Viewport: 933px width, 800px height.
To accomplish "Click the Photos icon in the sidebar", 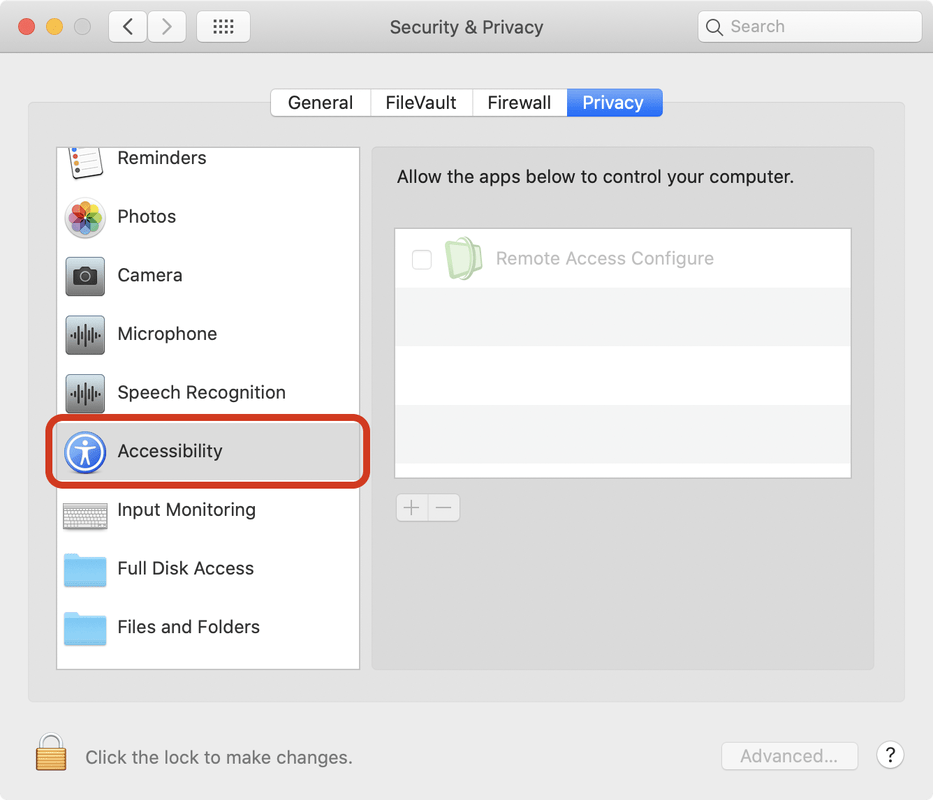I will 85,218.
